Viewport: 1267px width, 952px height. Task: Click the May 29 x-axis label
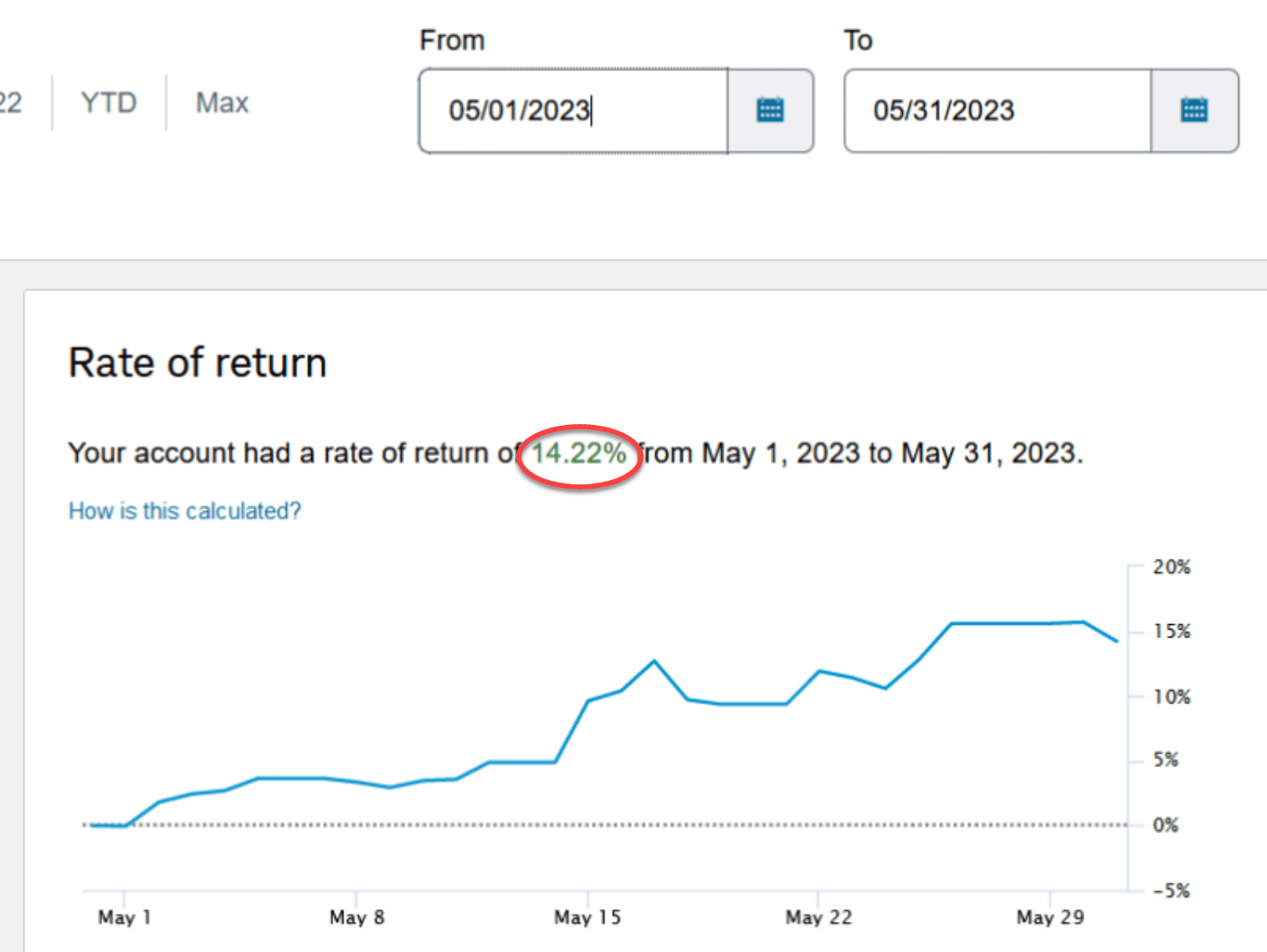[x=1049, y=918]
